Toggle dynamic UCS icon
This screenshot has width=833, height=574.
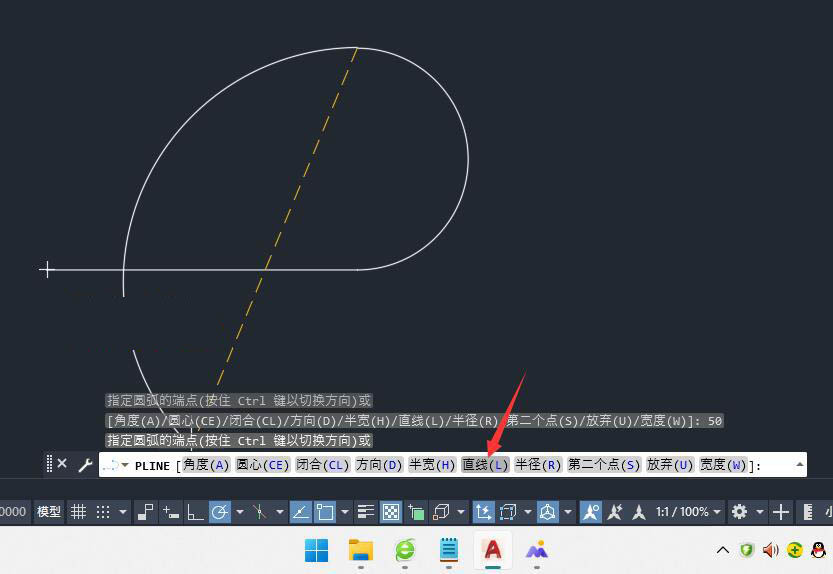click(483, 512)
